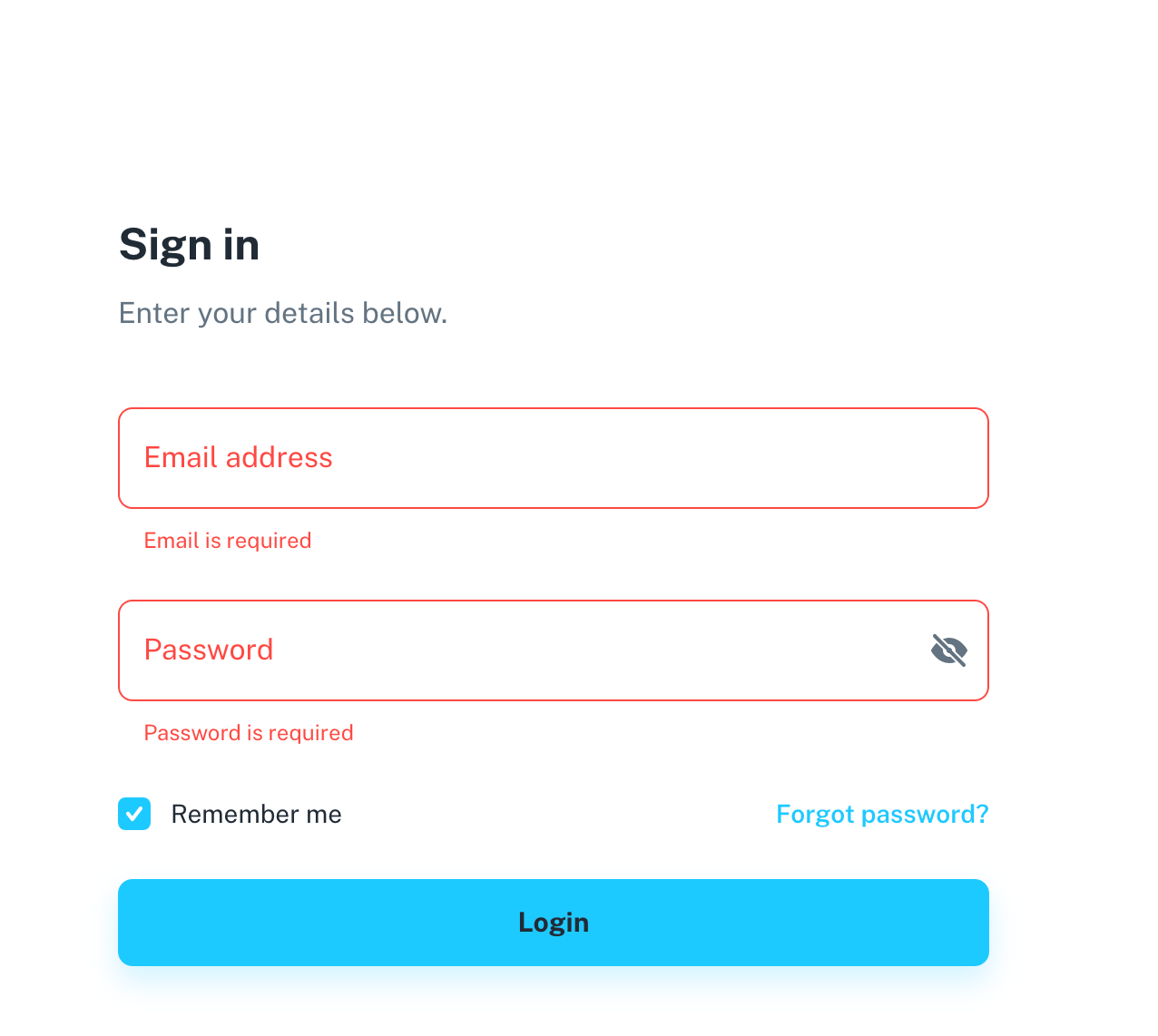Image resolution: width=1158 pixels, height=1036 pixels.
Task: Open the Forgot password? link
Action: tap(881, 815)
